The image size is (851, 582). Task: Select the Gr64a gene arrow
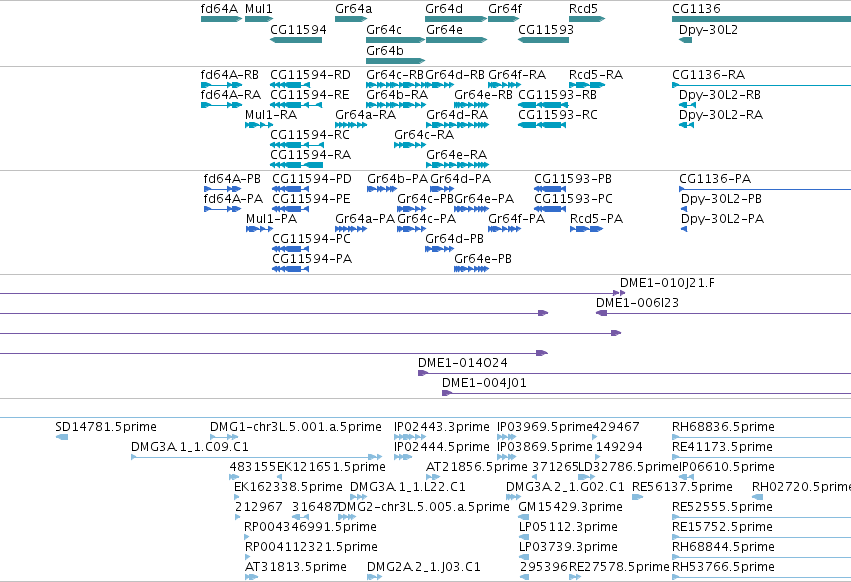351,19
